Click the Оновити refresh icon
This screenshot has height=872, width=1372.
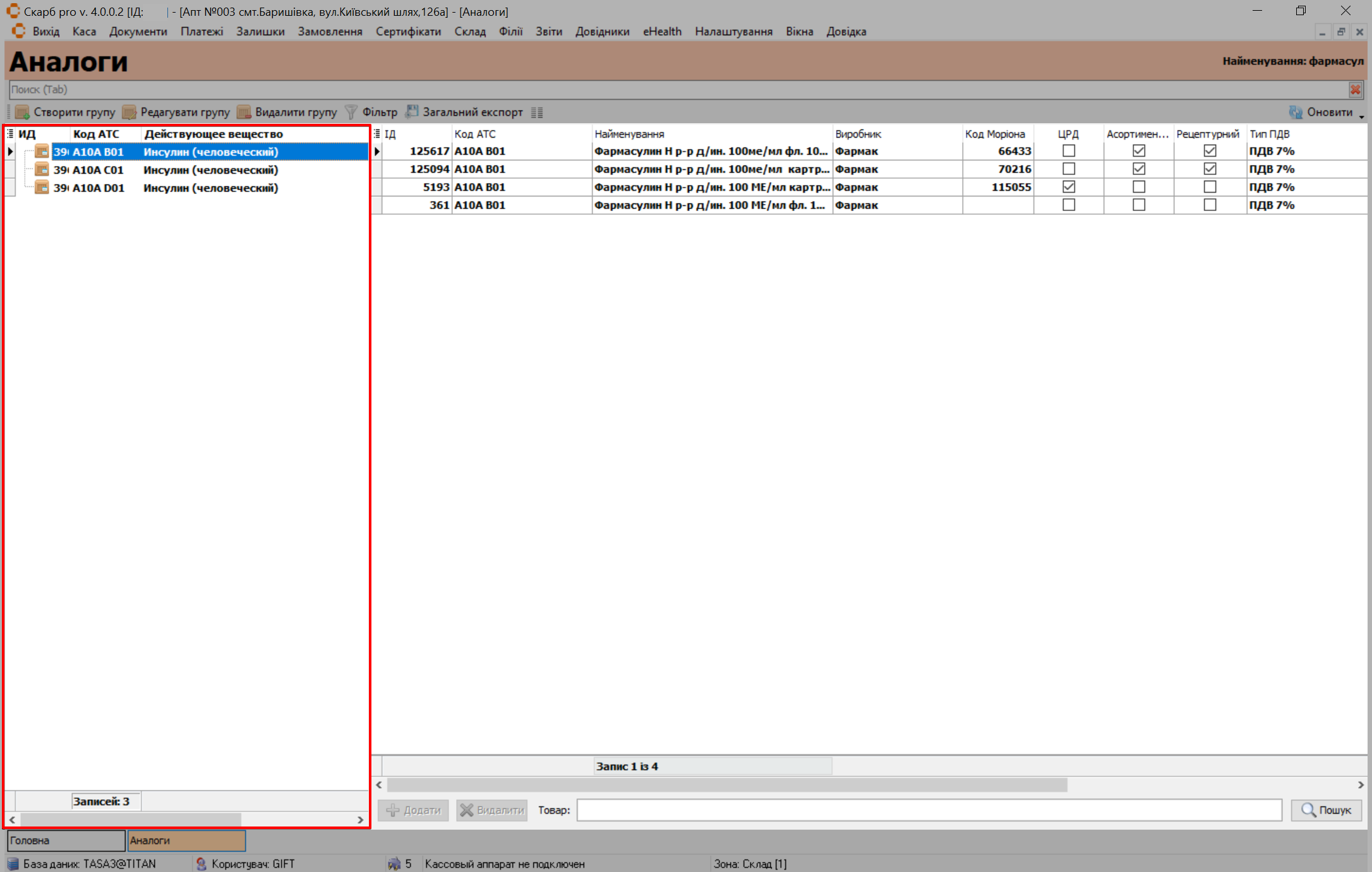pos(1296,112)
